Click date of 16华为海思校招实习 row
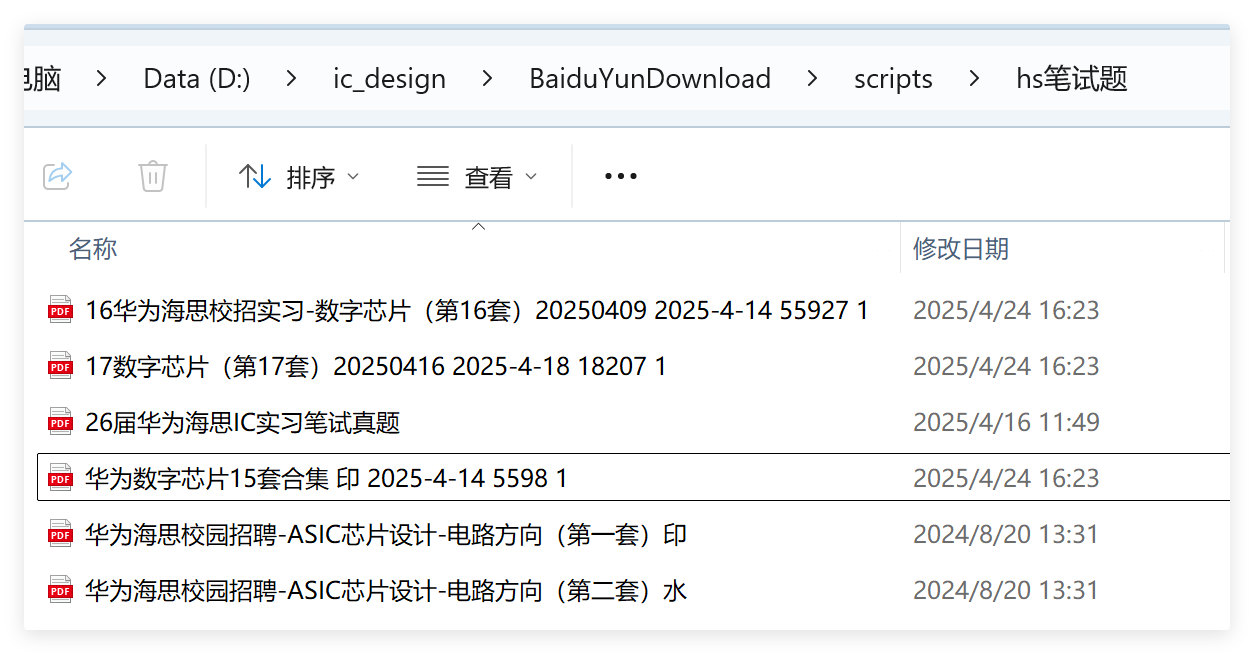Viewport: 1254px width, 654px height. (1006, 310)
